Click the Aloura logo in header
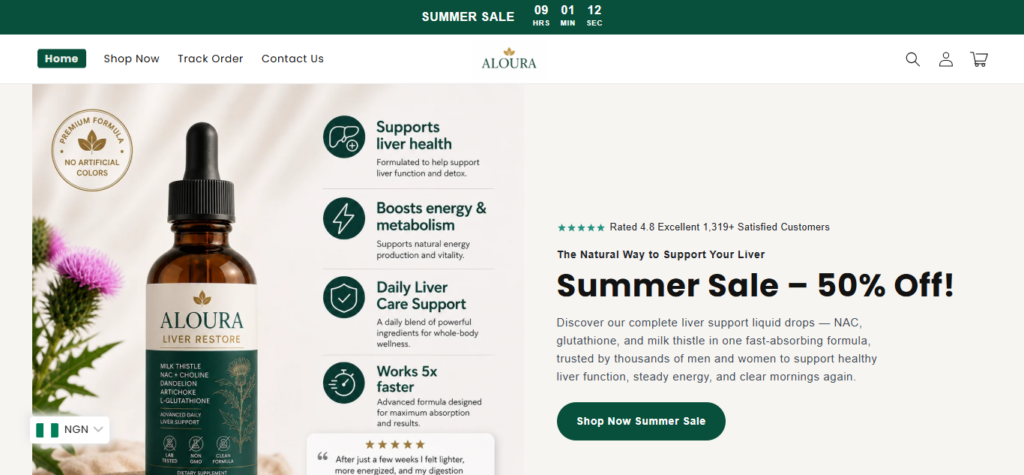The height and width of the screenshot is (475, 1024). (x=509, y=59)
